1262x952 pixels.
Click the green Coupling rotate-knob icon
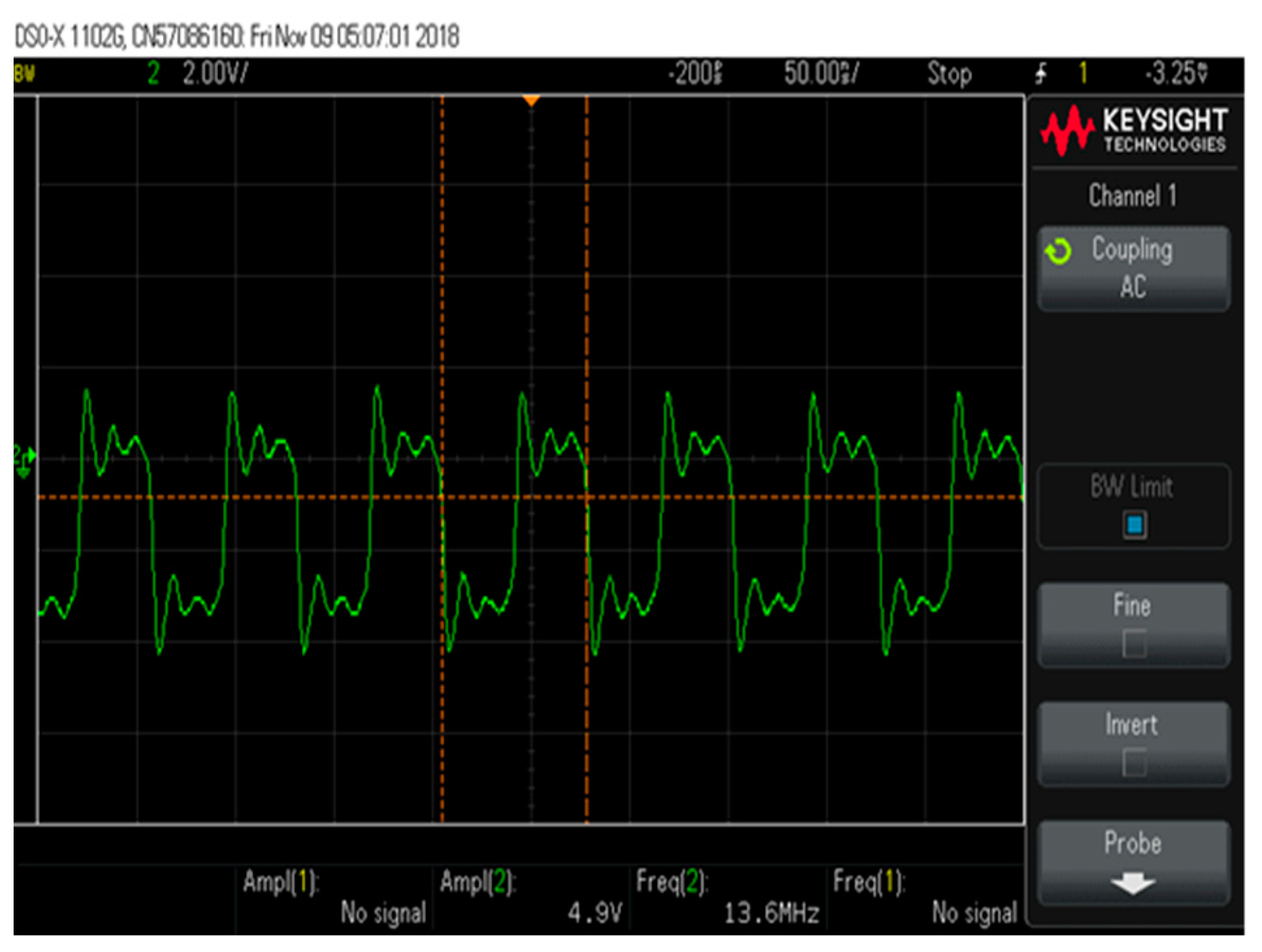[x=1058, y=251]
